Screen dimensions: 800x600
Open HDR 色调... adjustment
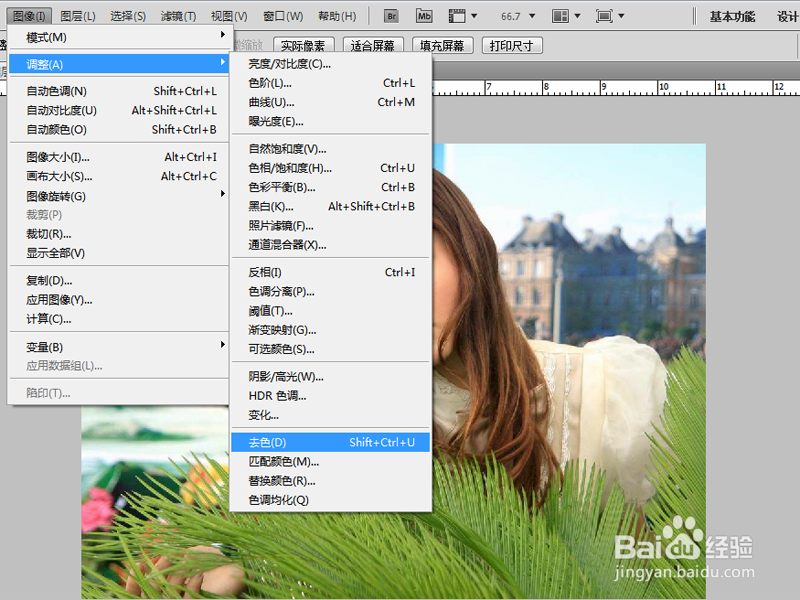331,396
